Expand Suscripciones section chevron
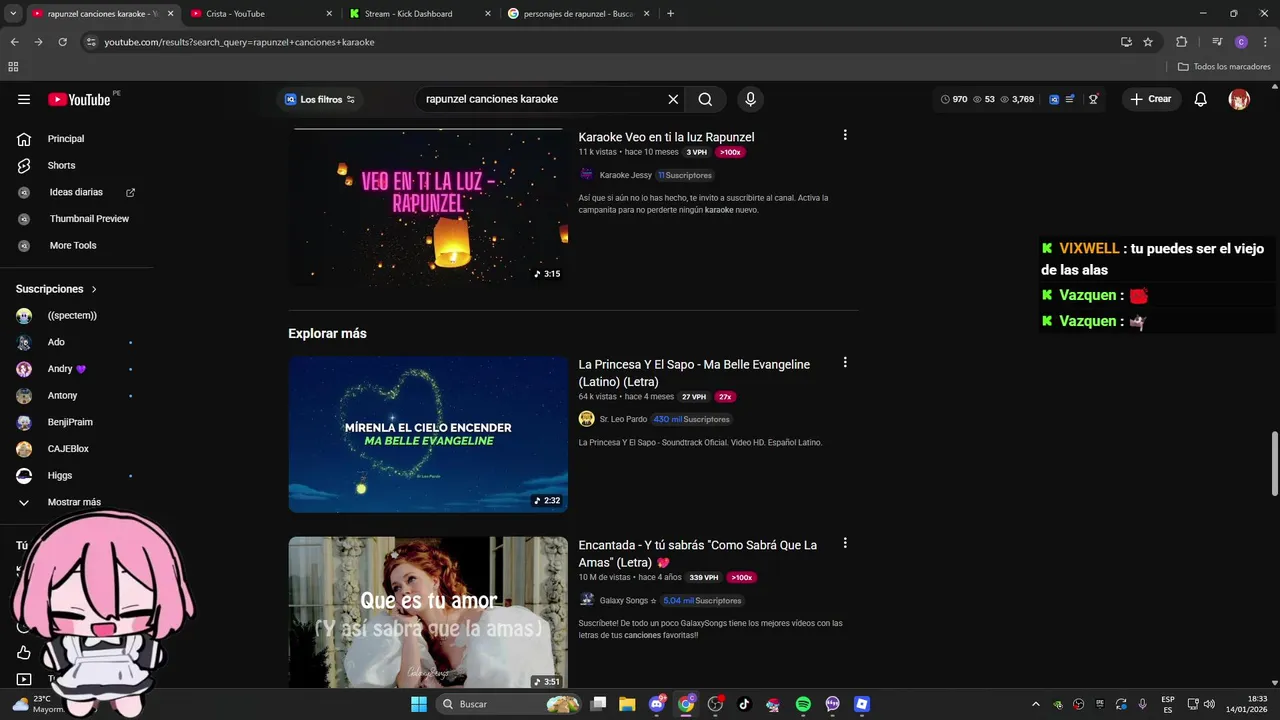1280x720 pixels. click(x=94, y=289)
